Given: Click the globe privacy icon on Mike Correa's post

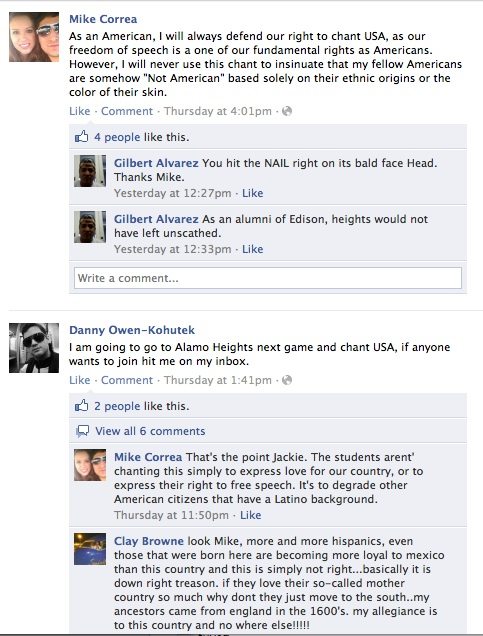Looking at the screenshot, I should tap(287, 111).
